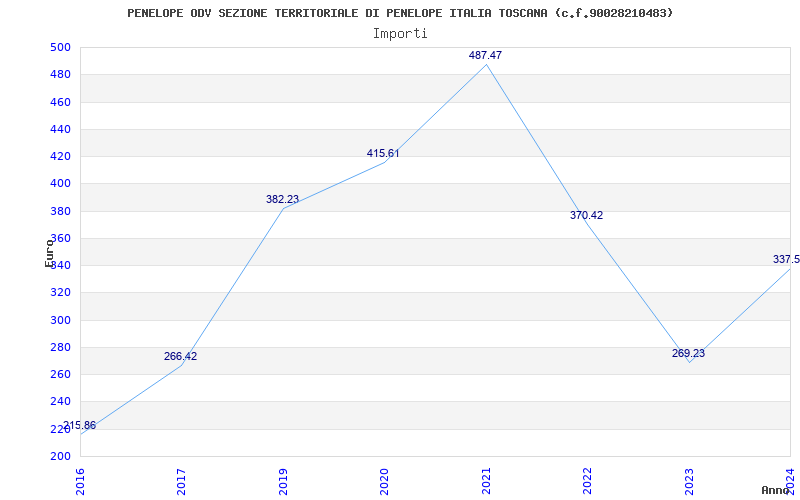Click the 215.86 data label

pos(79,426)
